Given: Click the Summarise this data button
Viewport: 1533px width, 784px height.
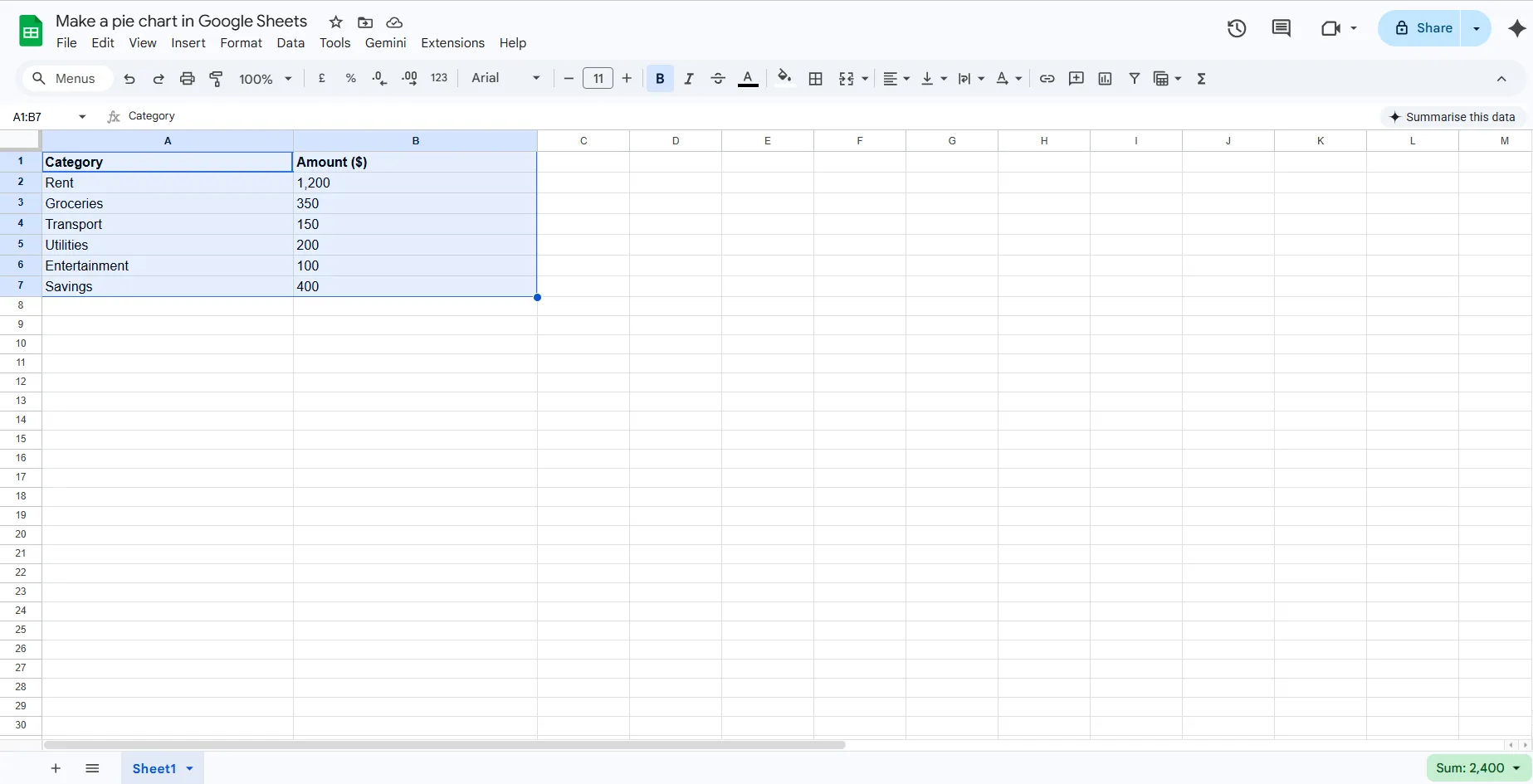Looking at the screenshot, I should 1452,117.
